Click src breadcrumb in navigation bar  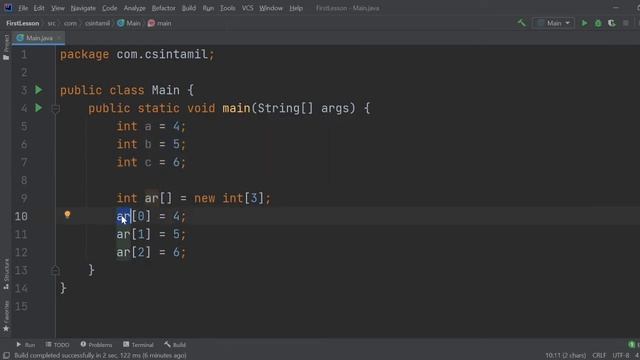[x=51, y=23]
